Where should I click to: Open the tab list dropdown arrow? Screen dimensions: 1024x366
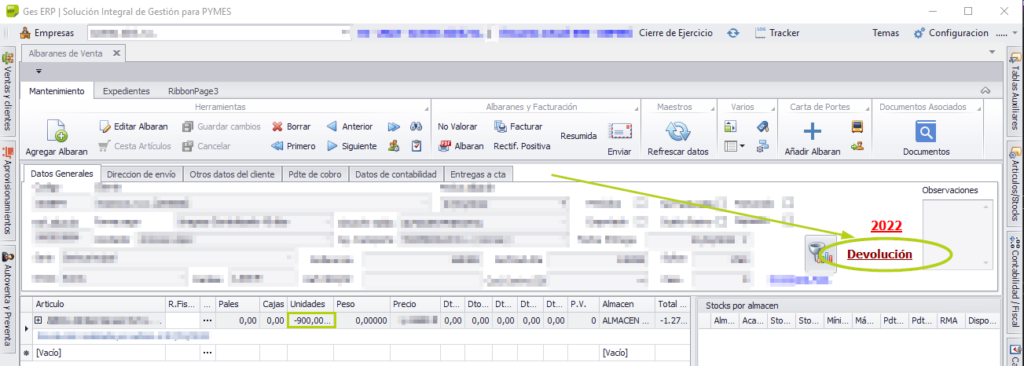coord(992,52)
